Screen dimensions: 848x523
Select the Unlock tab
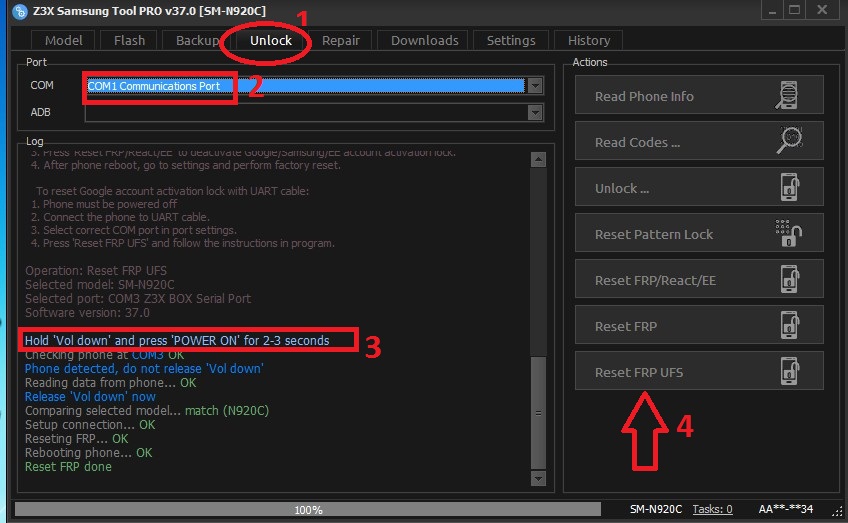(271, 41)
